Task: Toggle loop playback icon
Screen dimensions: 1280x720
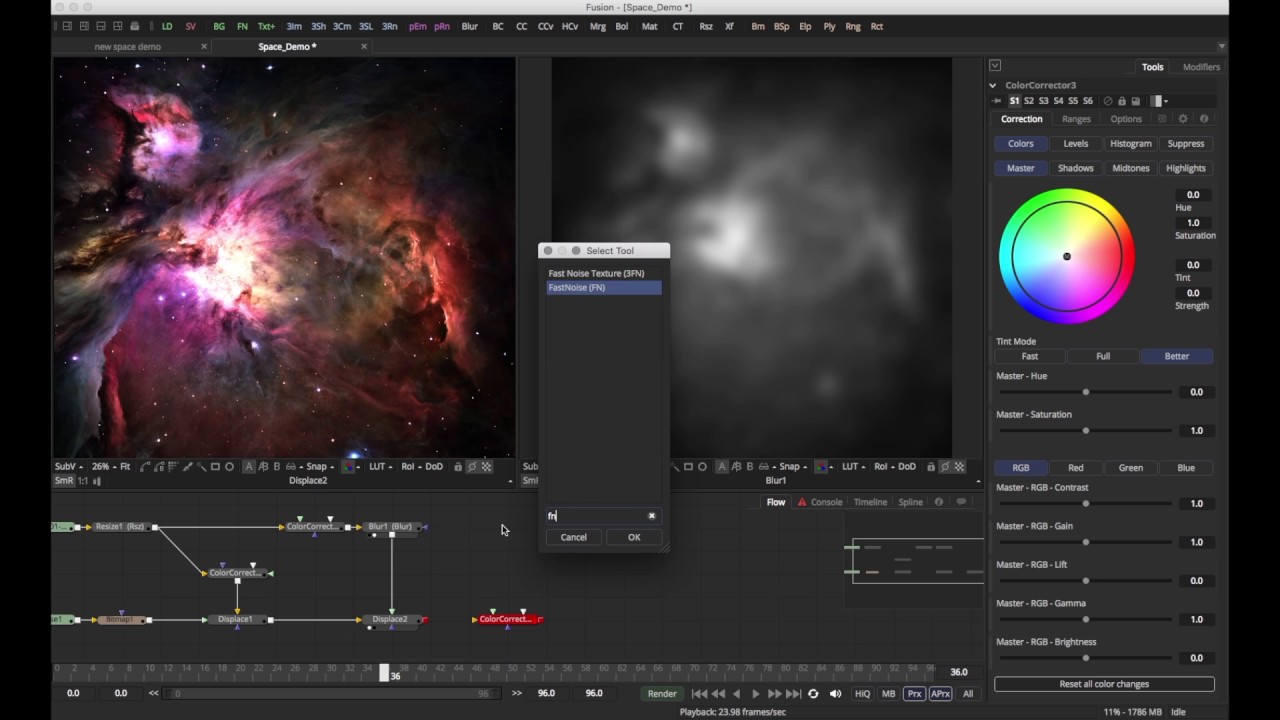Action: (813, 693)
